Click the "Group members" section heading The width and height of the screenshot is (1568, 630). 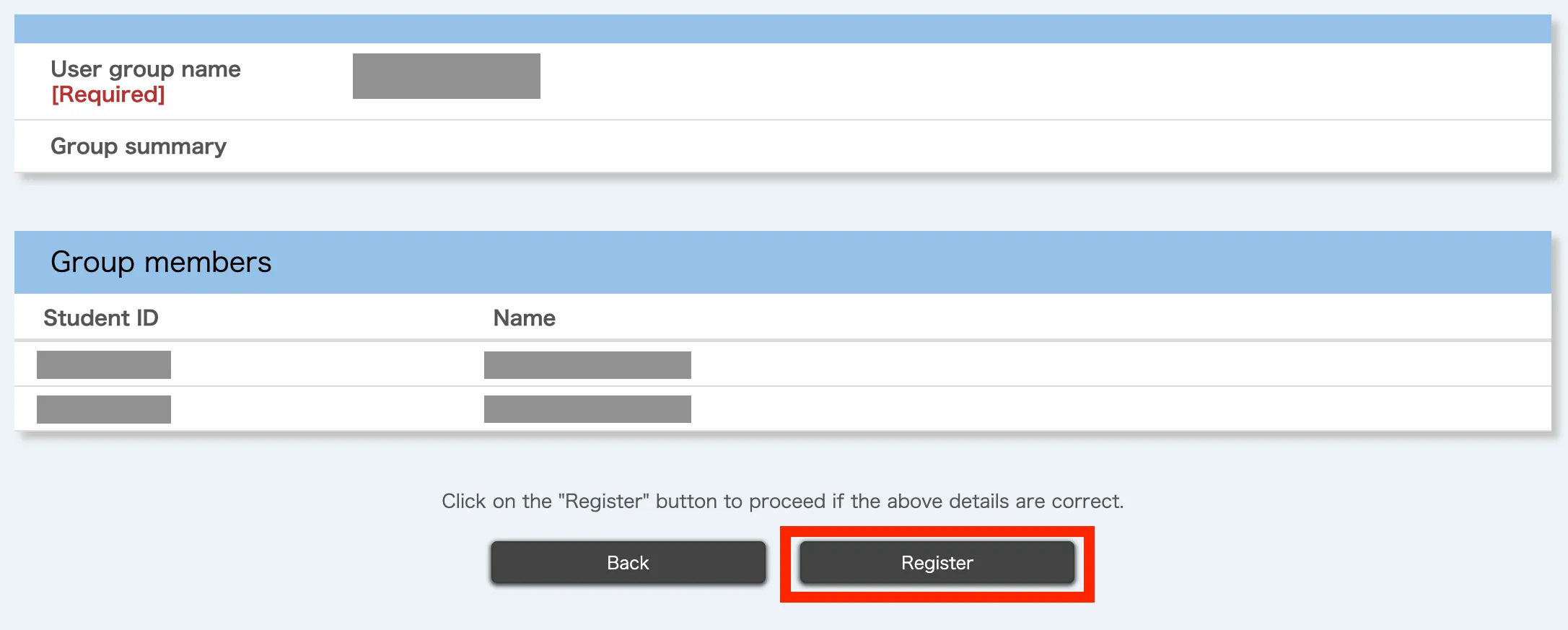[161, 262]
